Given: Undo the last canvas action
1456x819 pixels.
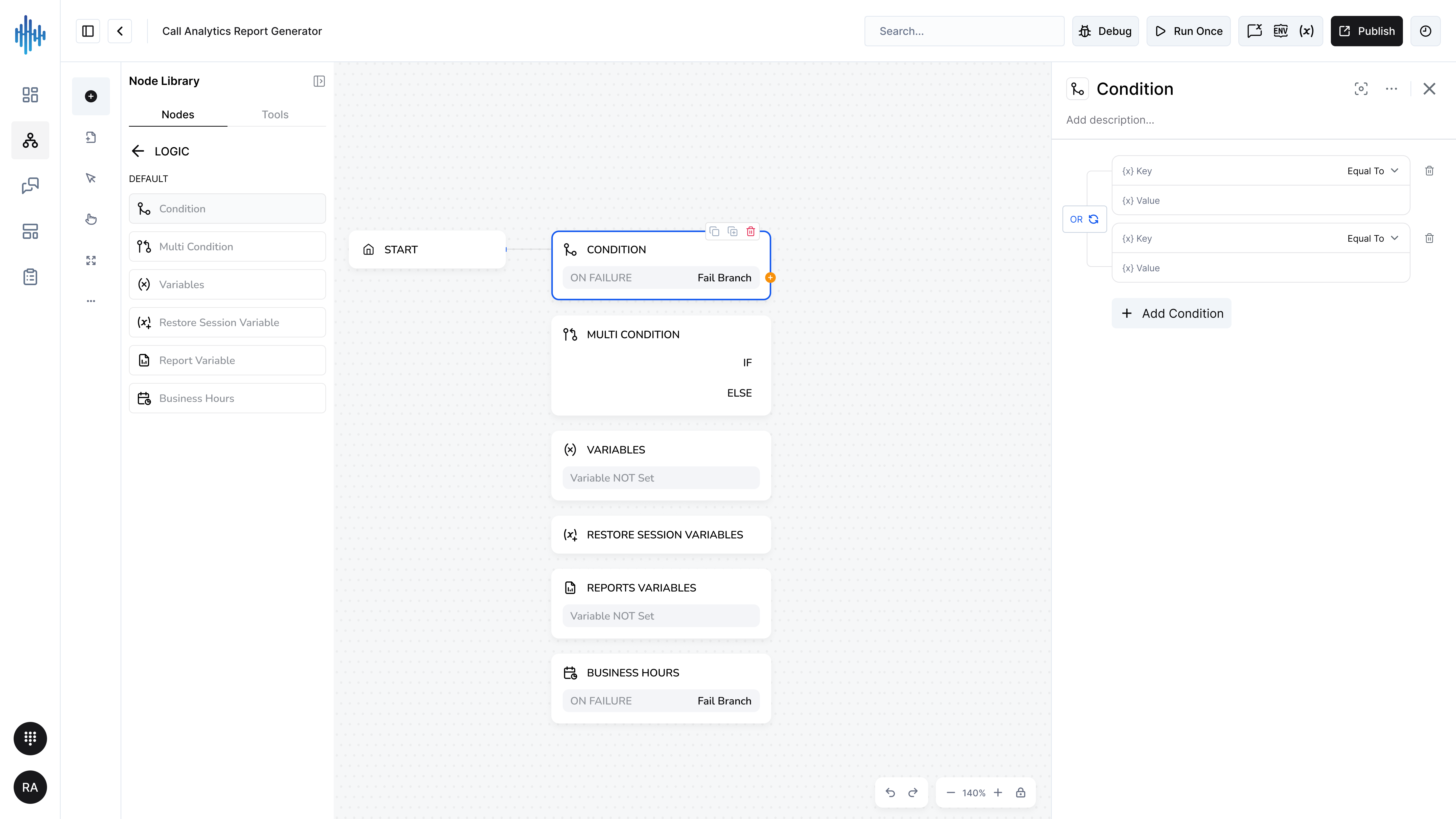Looking at the screenshot, I should click(x=890, y=792).
